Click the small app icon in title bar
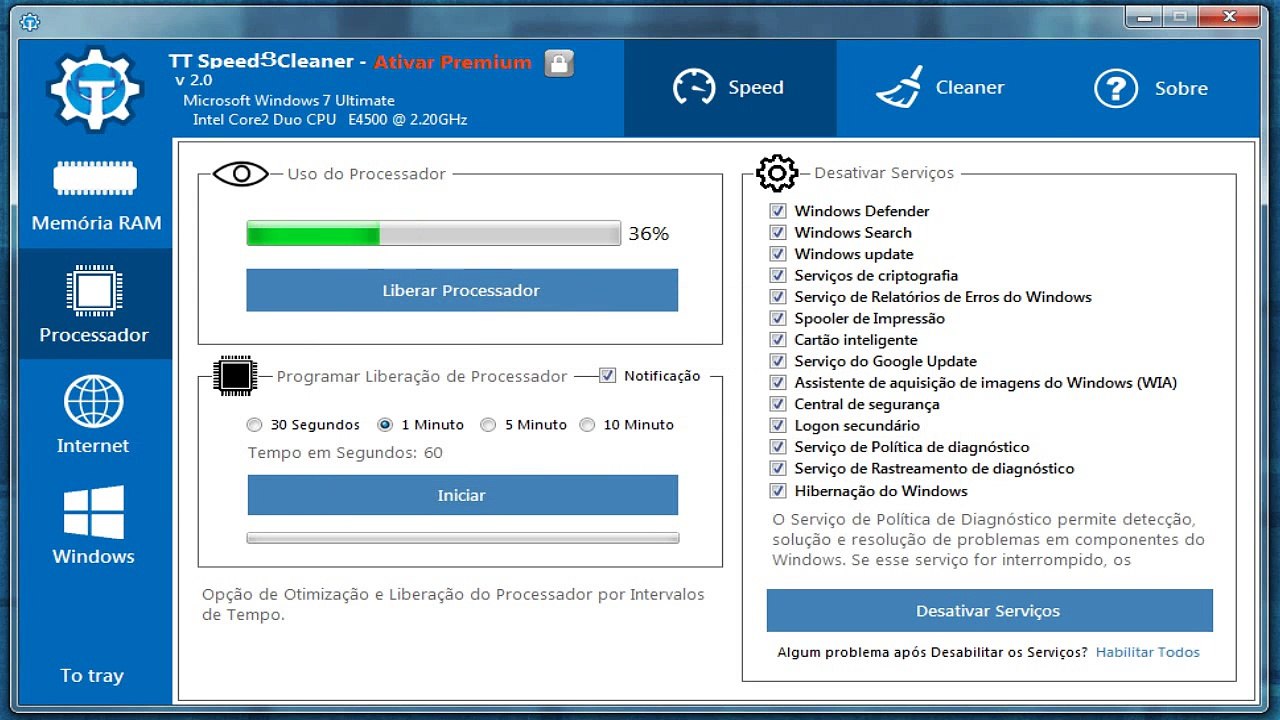This screenshot has height=720, width=1280. click(30, 22)
